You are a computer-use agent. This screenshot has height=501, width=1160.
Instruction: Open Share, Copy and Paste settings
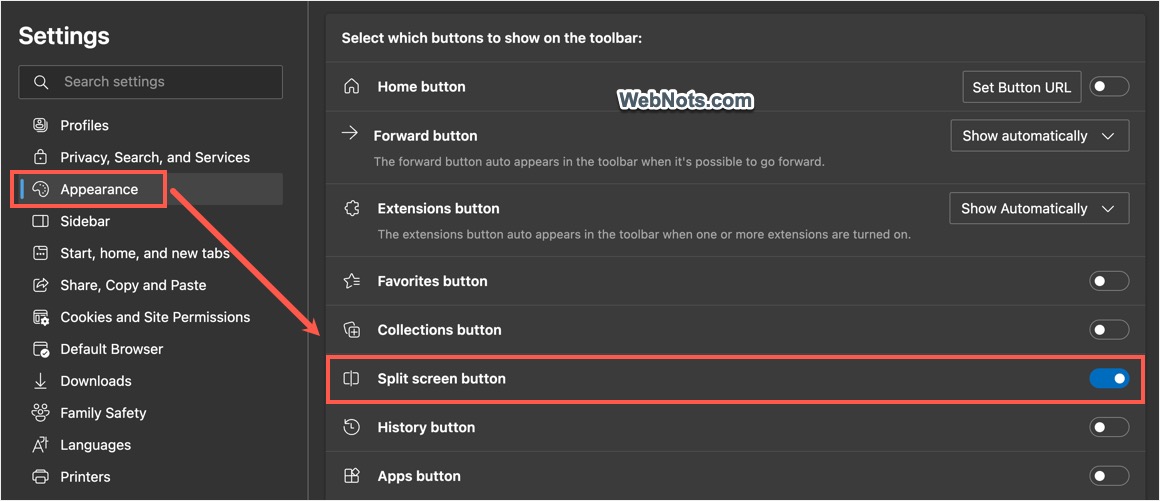tap(133, 285)
